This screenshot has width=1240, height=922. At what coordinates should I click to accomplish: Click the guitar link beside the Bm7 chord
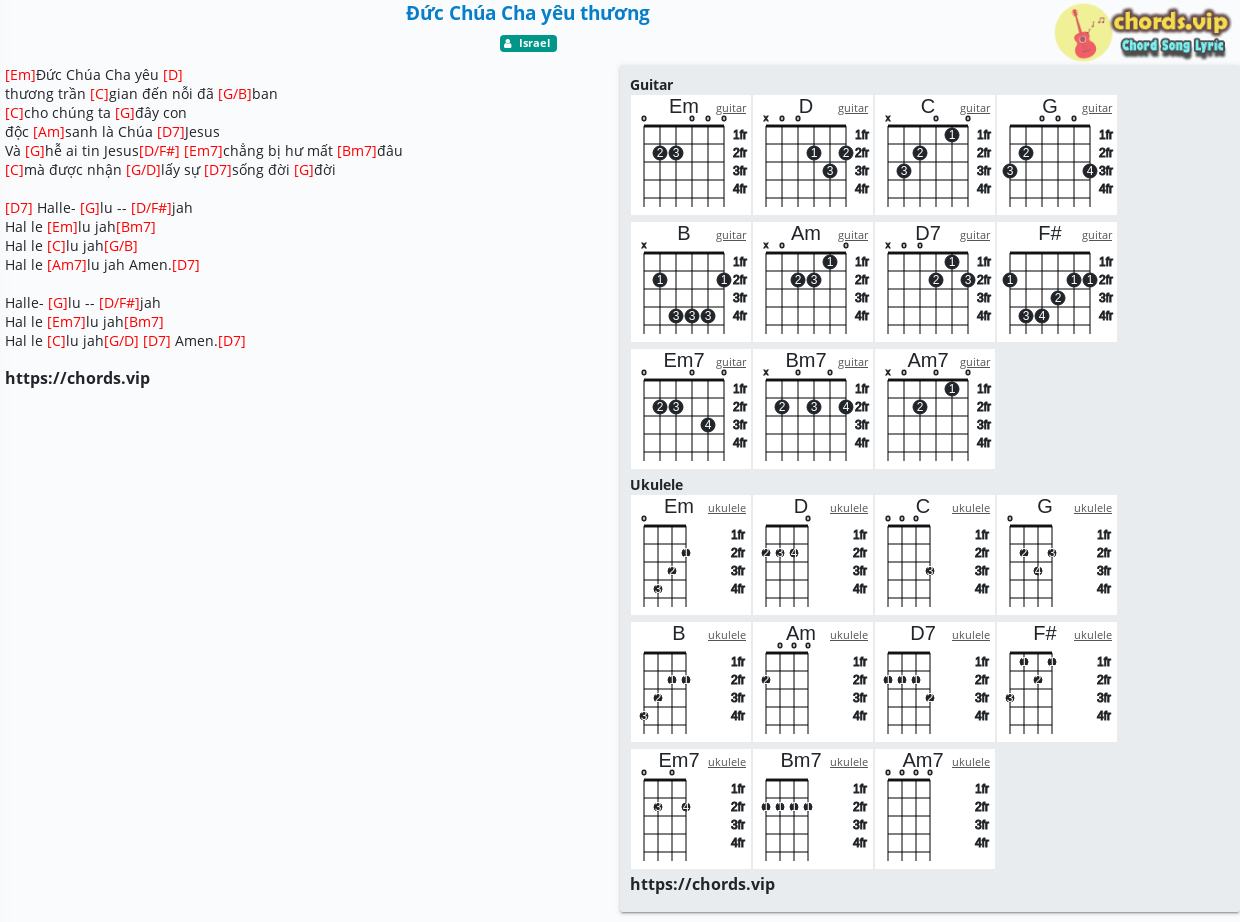[x=853, y=362]
